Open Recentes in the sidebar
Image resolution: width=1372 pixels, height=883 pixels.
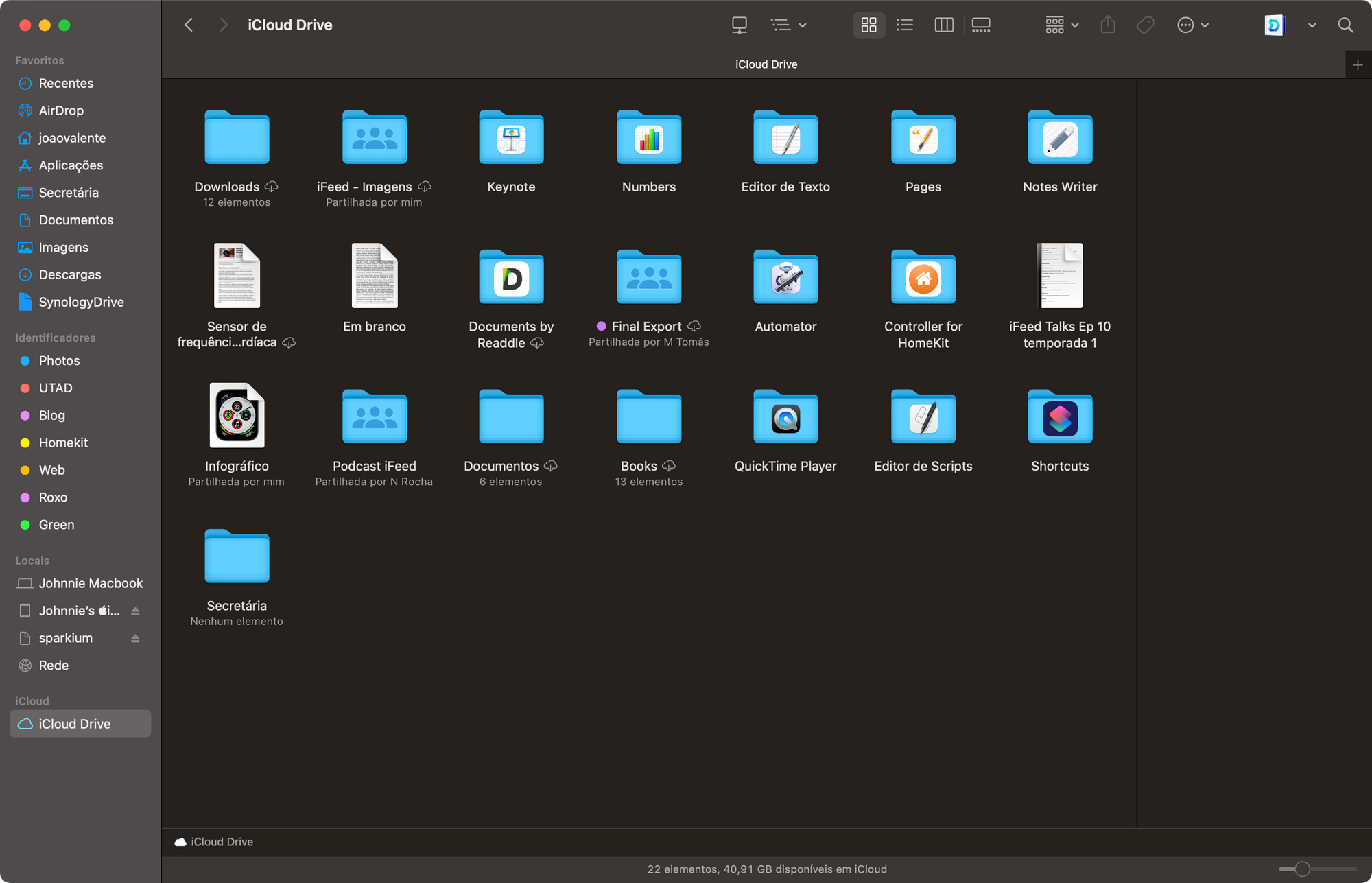click(80, 83)
